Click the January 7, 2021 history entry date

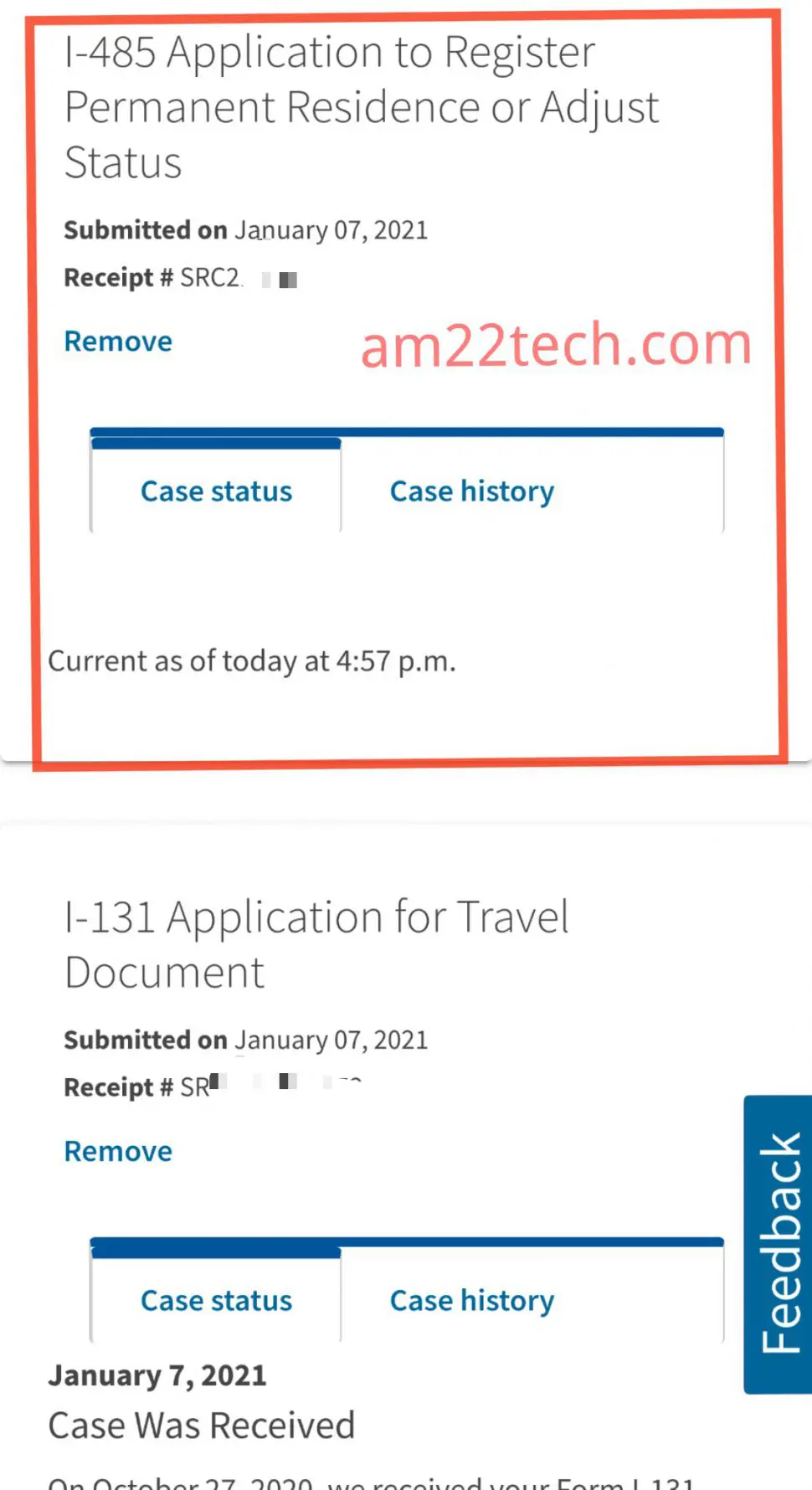pos(157,1374)
